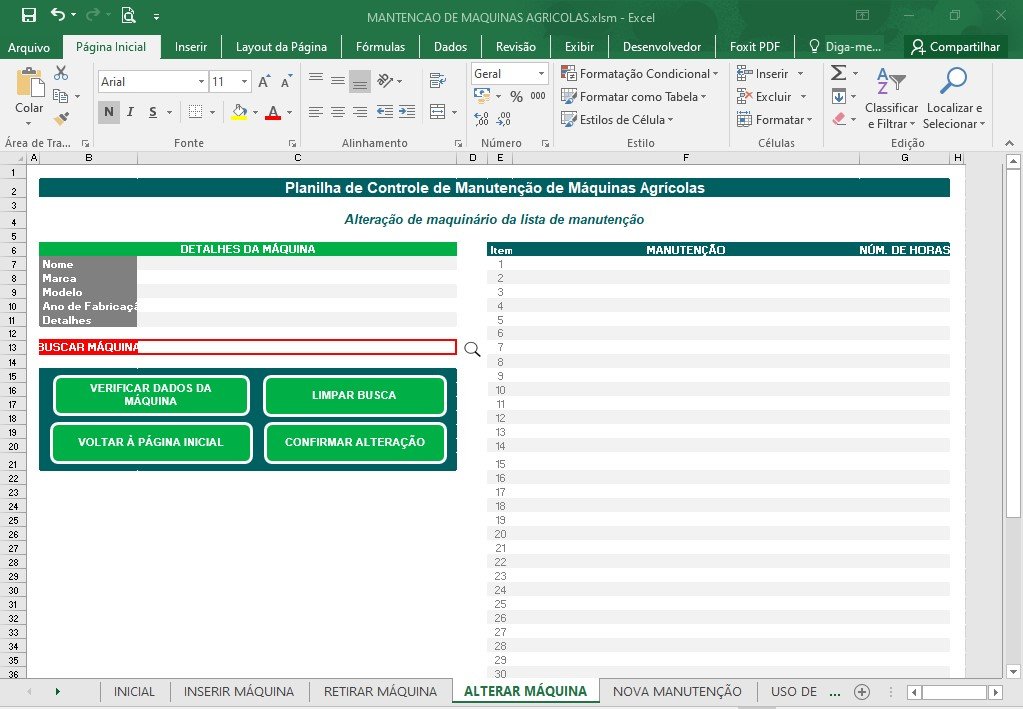
Task: Open the Formatar cells menu
Action: [x=774, y=119]
